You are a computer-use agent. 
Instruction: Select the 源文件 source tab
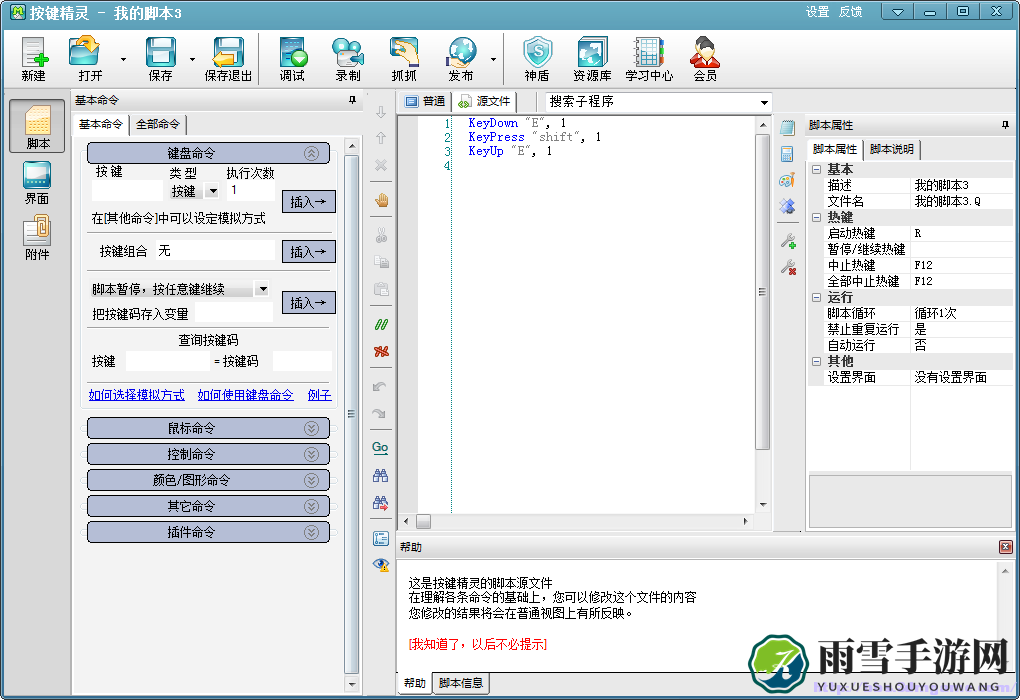(485, 101)
